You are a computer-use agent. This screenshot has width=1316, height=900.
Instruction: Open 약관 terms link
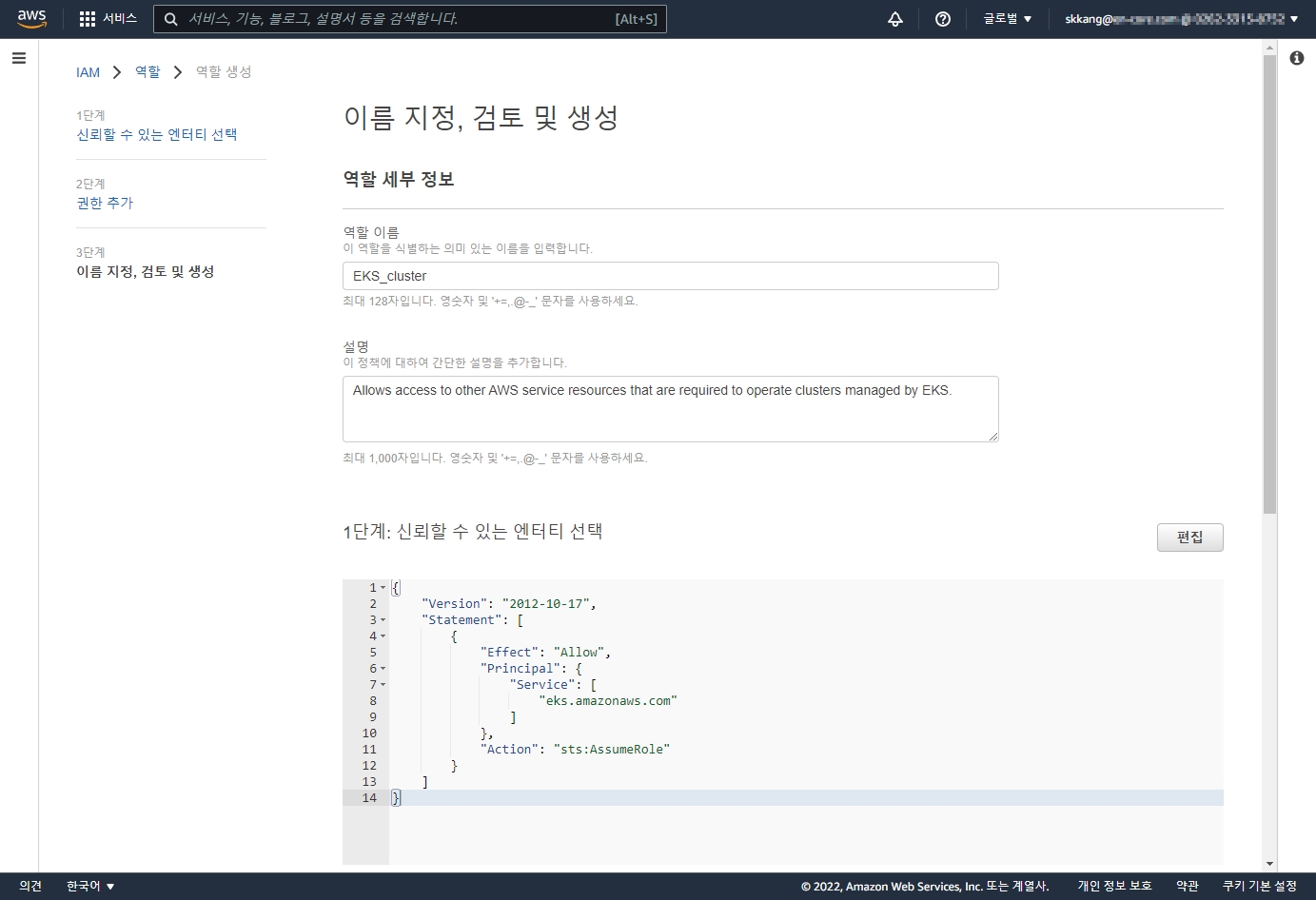pos(1188,887)
